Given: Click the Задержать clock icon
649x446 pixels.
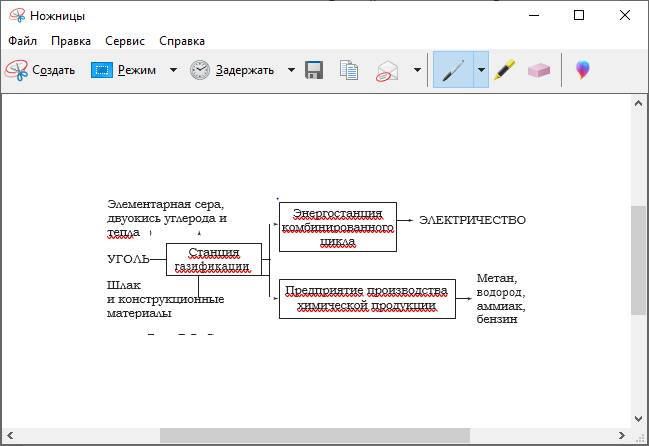Looking at the screenshot, I should click(x=200, y=70).
